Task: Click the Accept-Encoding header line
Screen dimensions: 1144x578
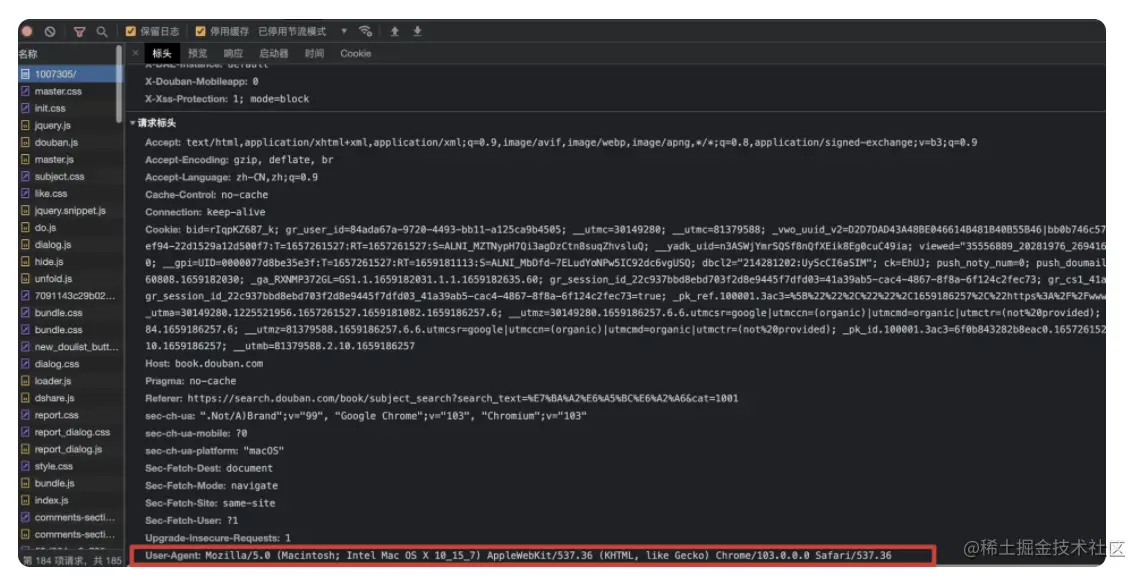Action: click(x=239, y=160)
